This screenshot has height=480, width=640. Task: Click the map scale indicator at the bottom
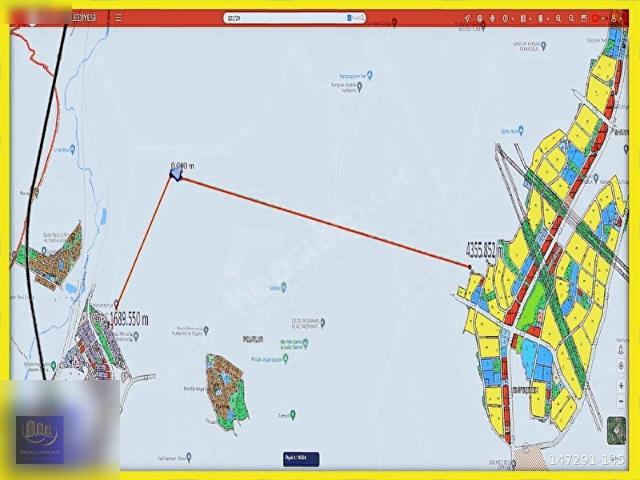pos(302,459)
